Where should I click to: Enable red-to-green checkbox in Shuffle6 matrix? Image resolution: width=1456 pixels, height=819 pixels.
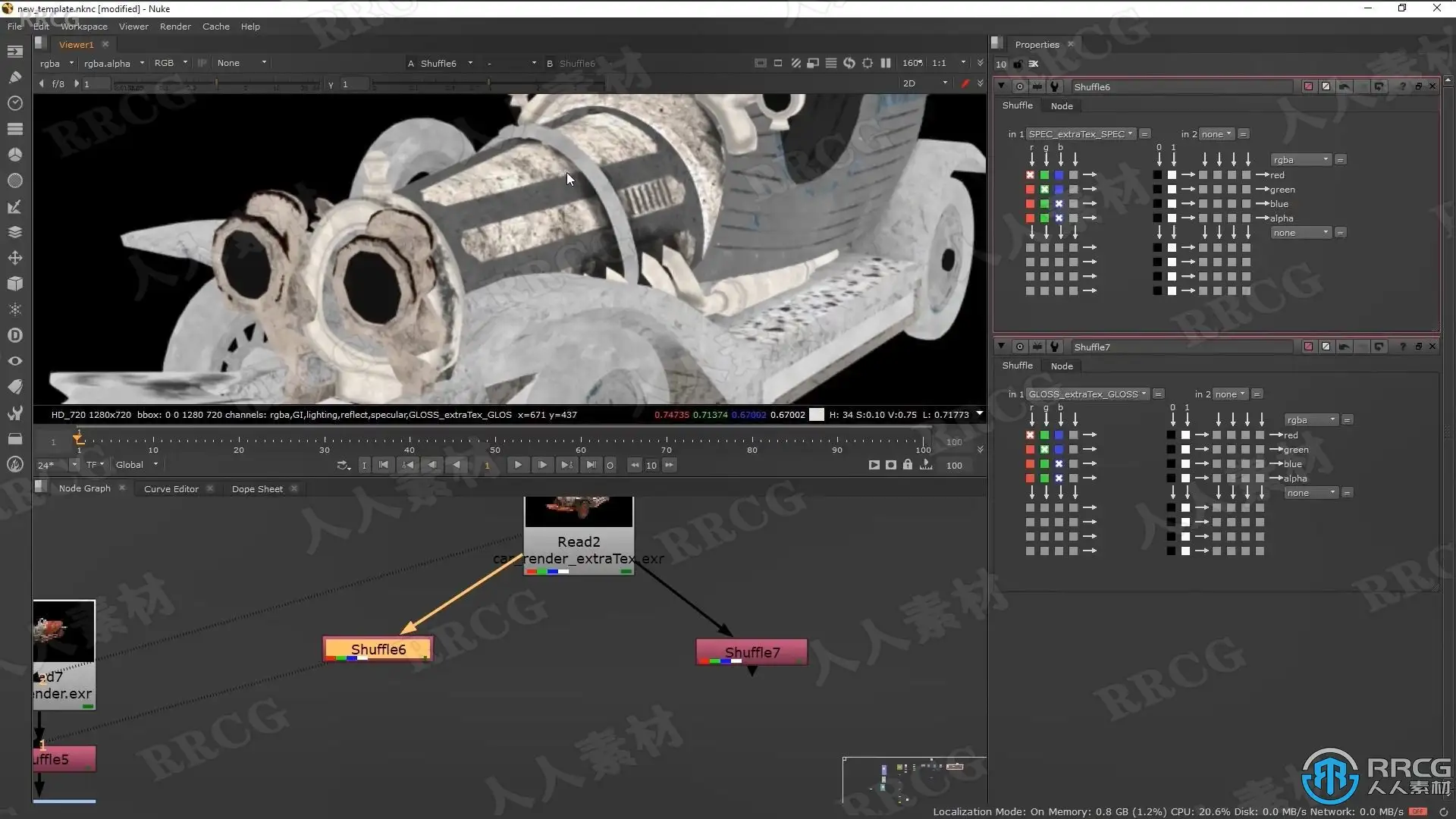(x=1030, y=190)
